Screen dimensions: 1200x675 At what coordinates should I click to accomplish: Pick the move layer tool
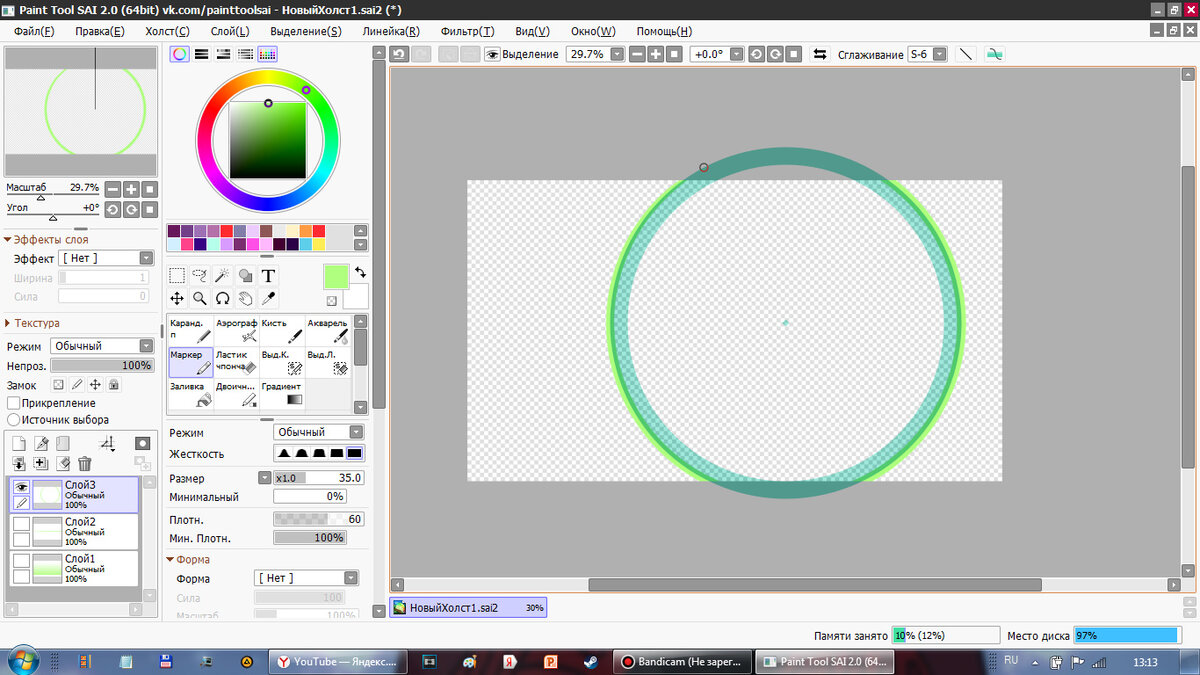click(177, 298)
